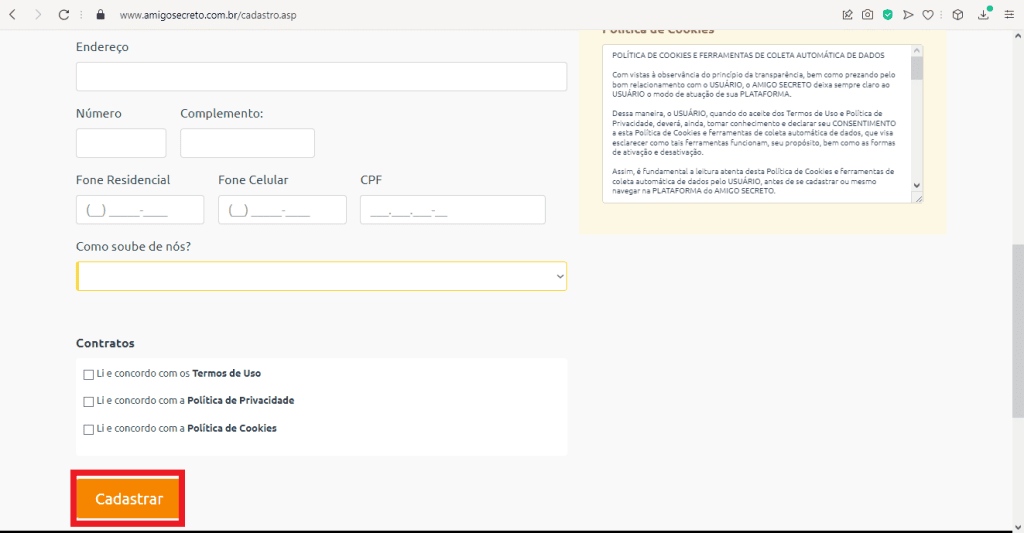Click the Endereço address input field
The height and width of the screenshot is (533, 1024).
point(321,77)
